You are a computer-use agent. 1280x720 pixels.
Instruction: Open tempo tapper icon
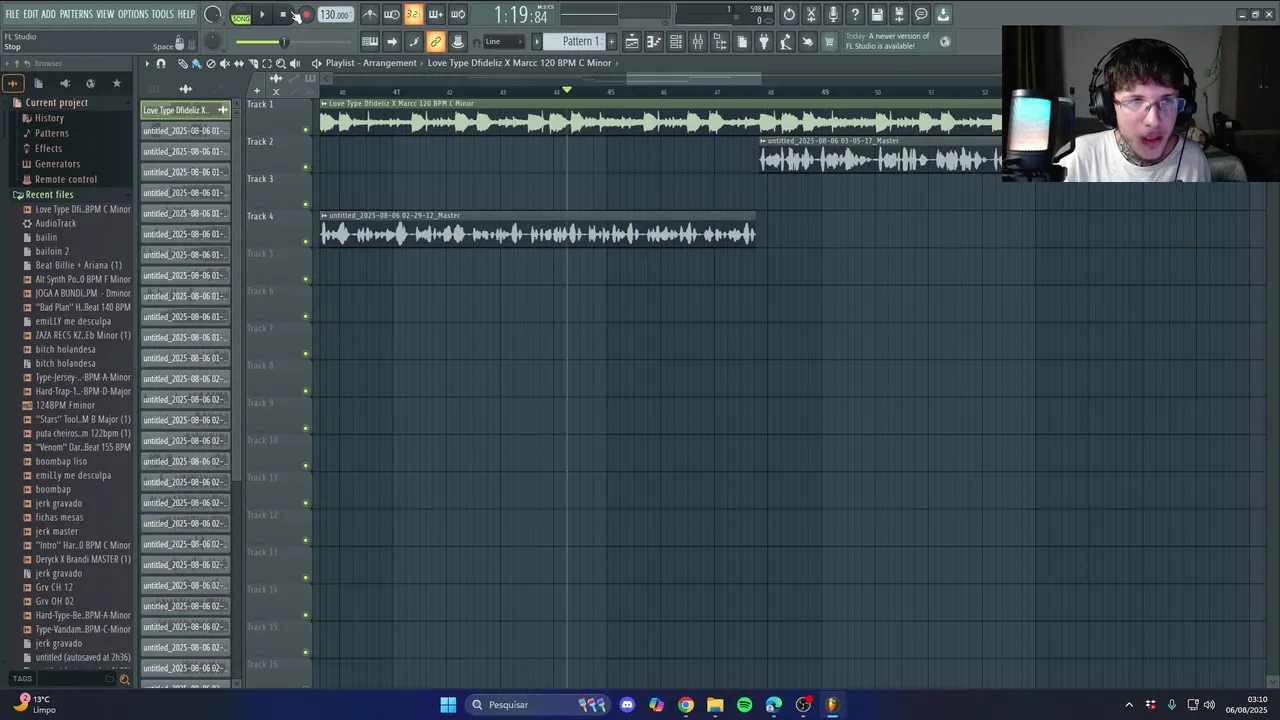[785, 41]
